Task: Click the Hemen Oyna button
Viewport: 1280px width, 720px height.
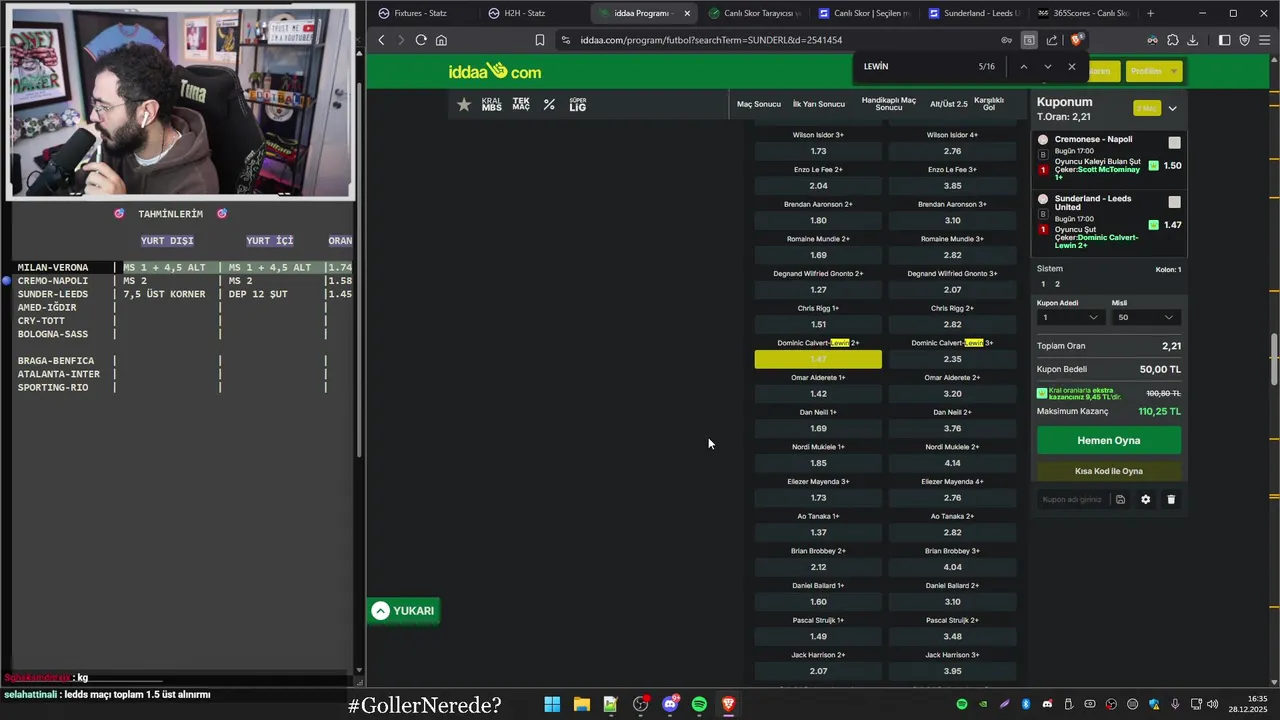Action: tap(1108, 440)
